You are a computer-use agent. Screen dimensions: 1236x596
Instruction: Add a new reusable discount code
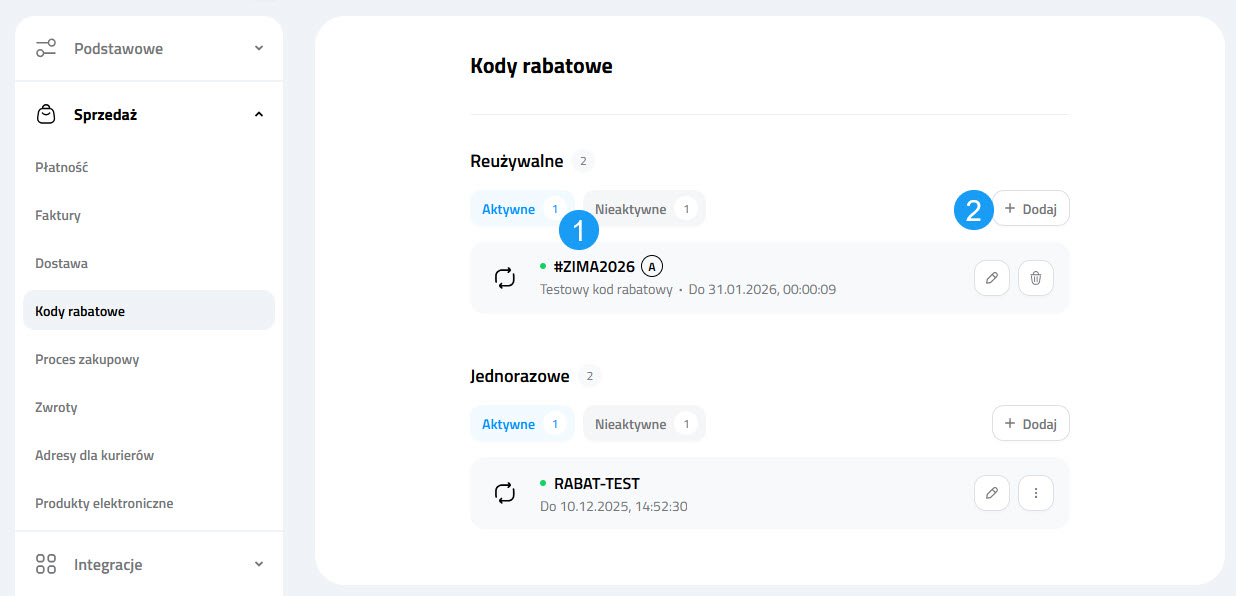pos(1030,208)
